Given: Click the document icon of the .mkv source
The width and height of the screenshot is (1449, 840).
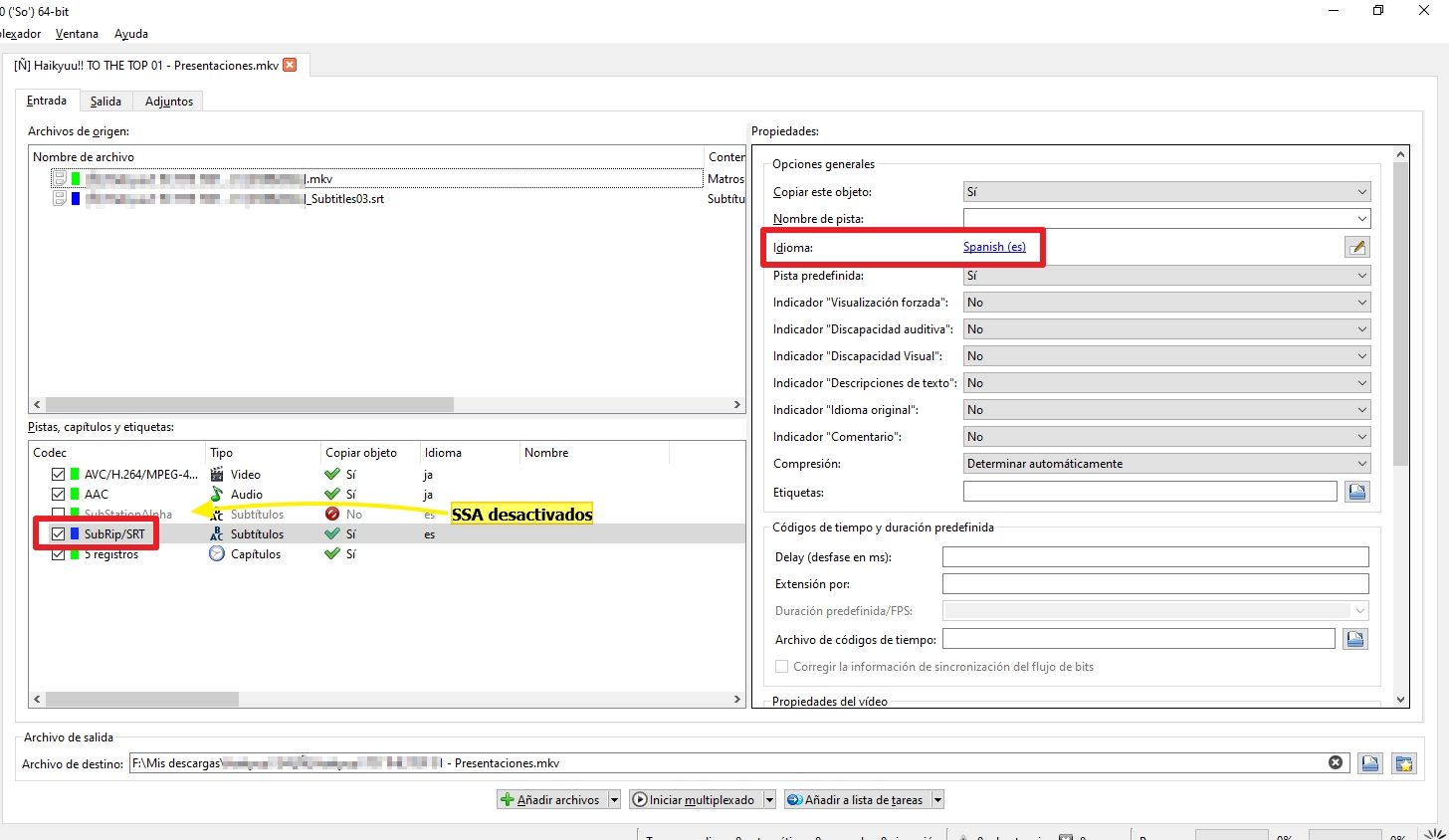Looking at the screenshot, I should [60, 178].
